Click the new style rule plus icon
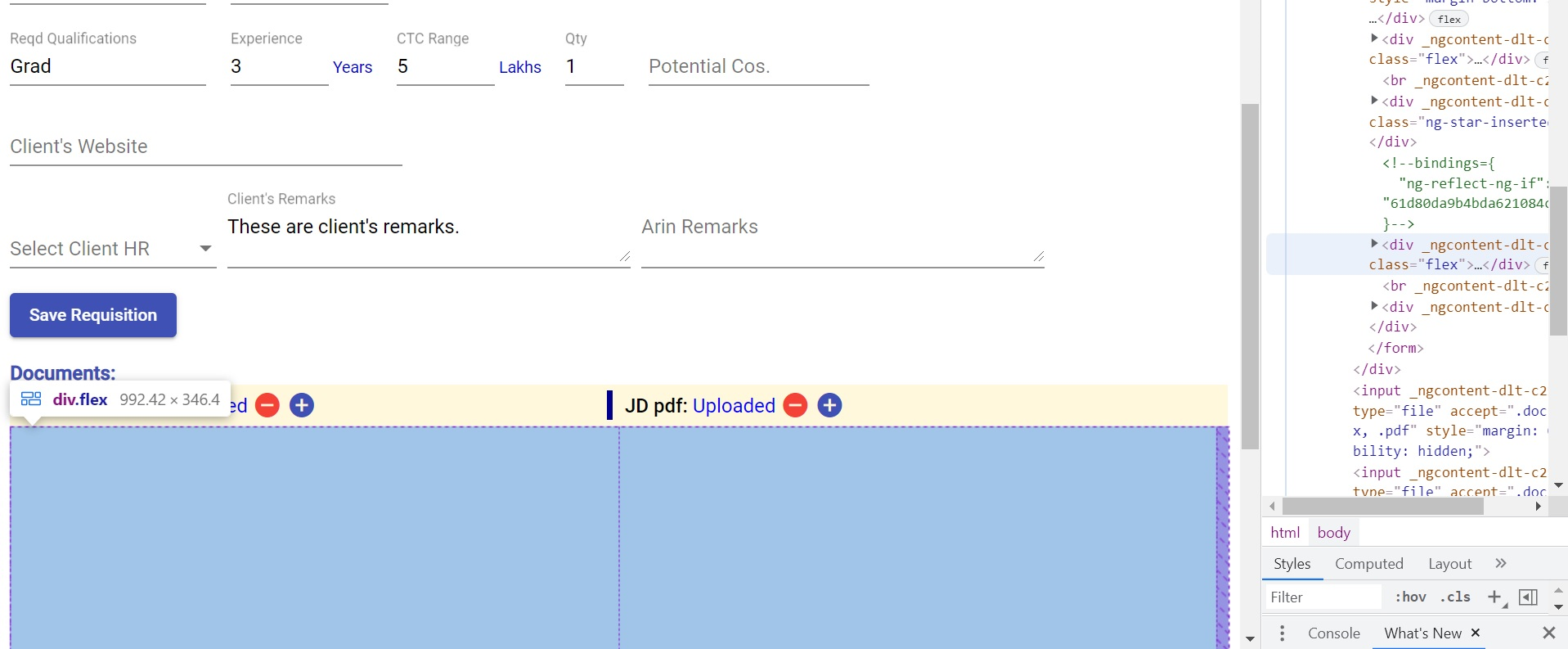 coord(1494,597)
